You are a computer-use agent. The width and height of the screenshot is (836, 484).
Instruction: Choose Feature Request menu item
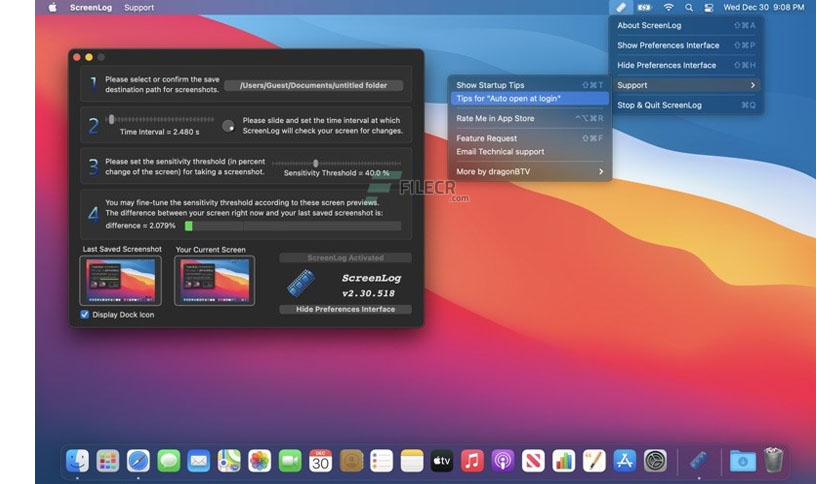click(x=529, y=138)
